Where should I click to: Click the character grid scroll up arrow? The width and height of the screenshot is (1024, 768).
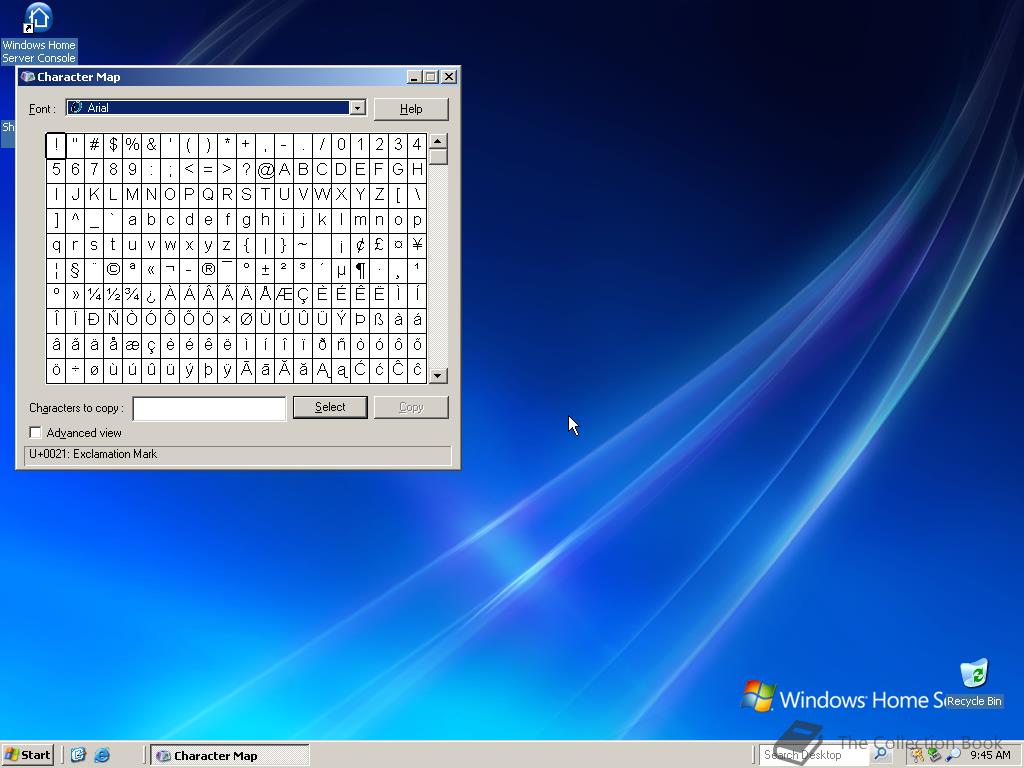(x=438, y=141)
